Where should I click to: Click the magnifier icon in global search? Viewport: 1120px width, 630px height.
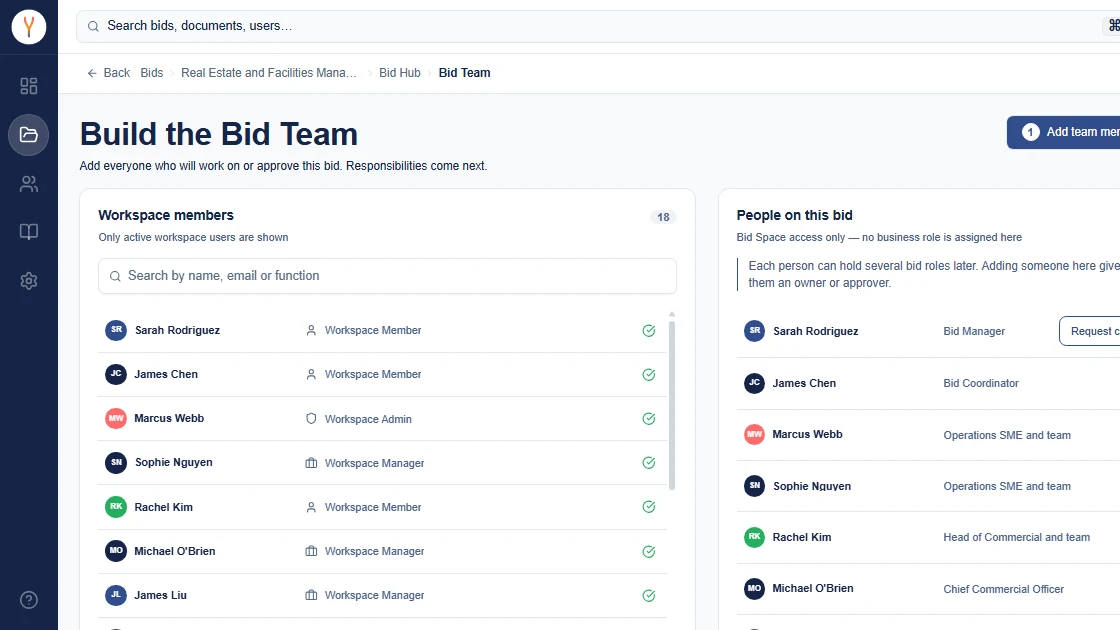(93, 26)
